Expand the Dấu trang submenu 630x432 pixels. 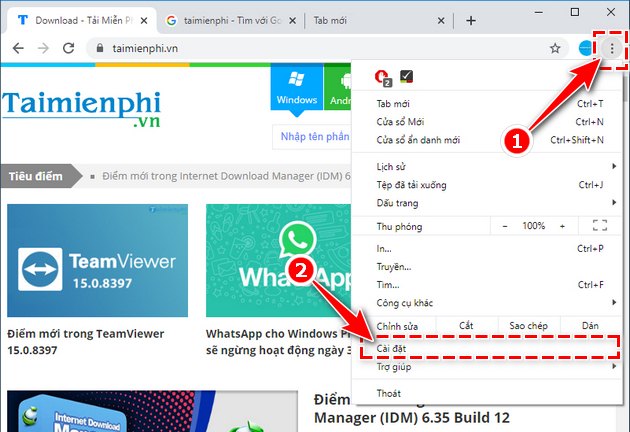487,203
